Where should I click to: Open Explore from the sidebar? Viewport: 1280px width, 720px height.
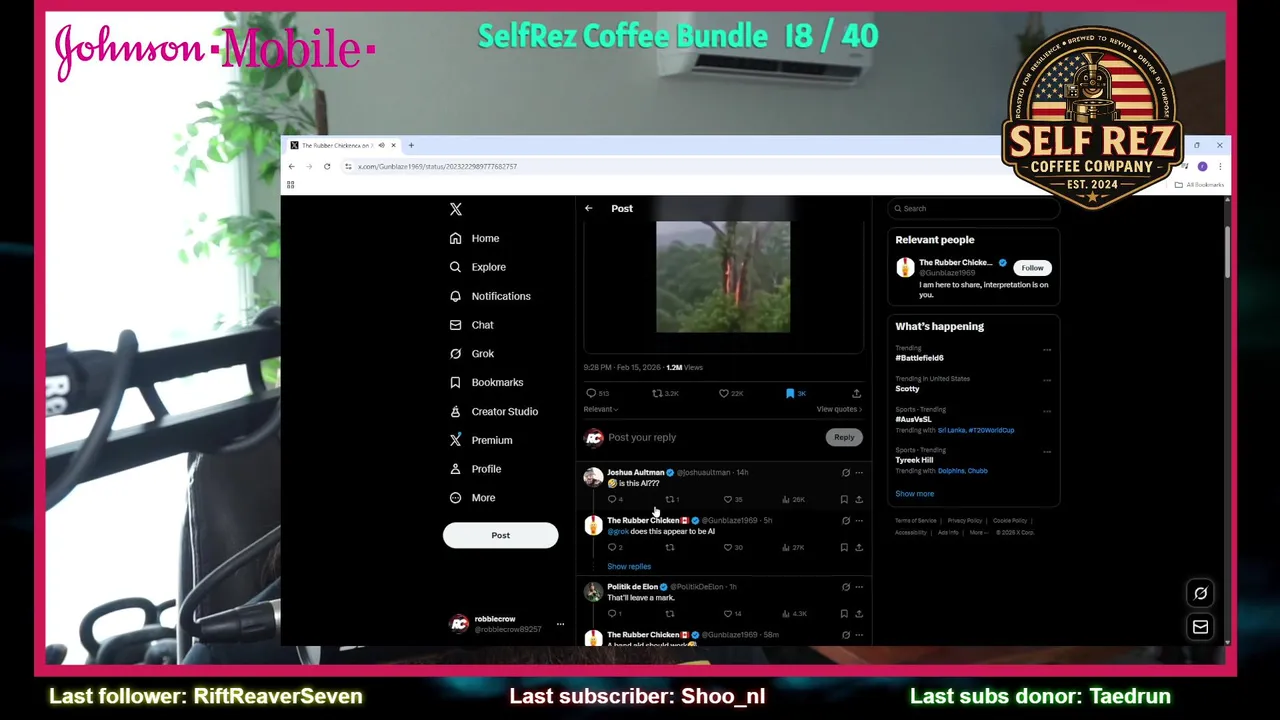(478, 267)
